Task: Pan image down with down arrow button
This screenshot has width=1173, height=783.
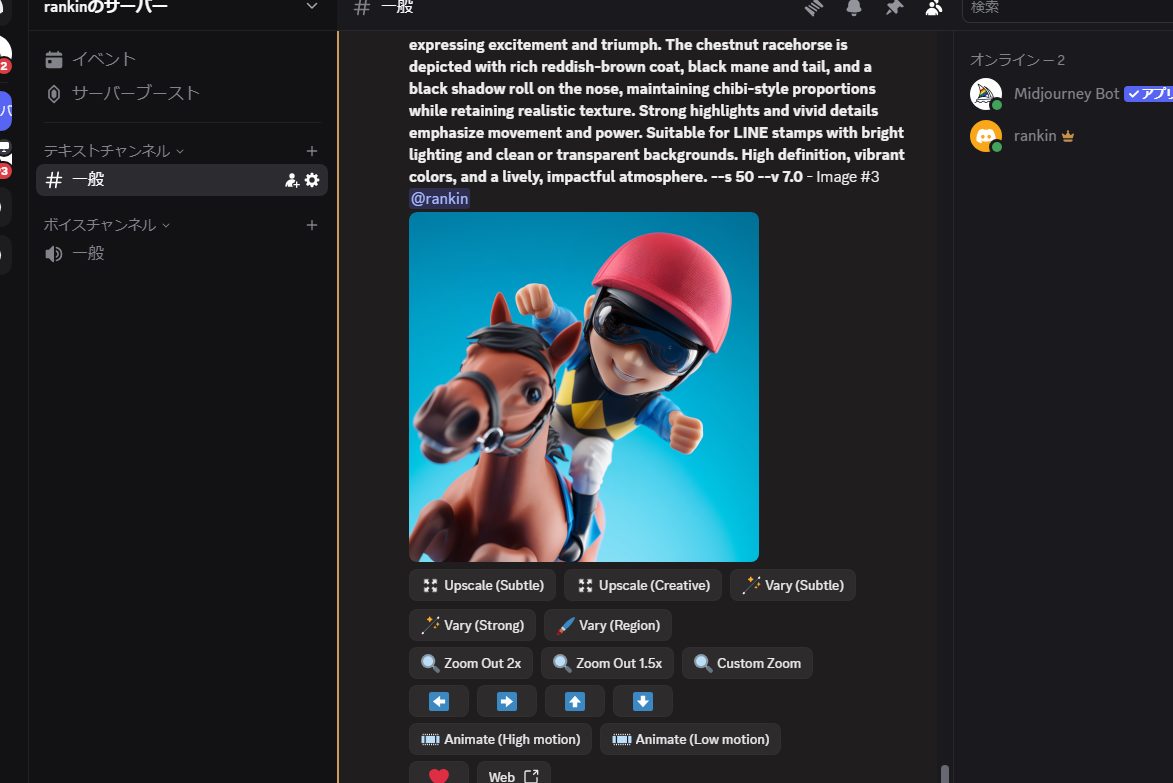Action: coord(643,701)
